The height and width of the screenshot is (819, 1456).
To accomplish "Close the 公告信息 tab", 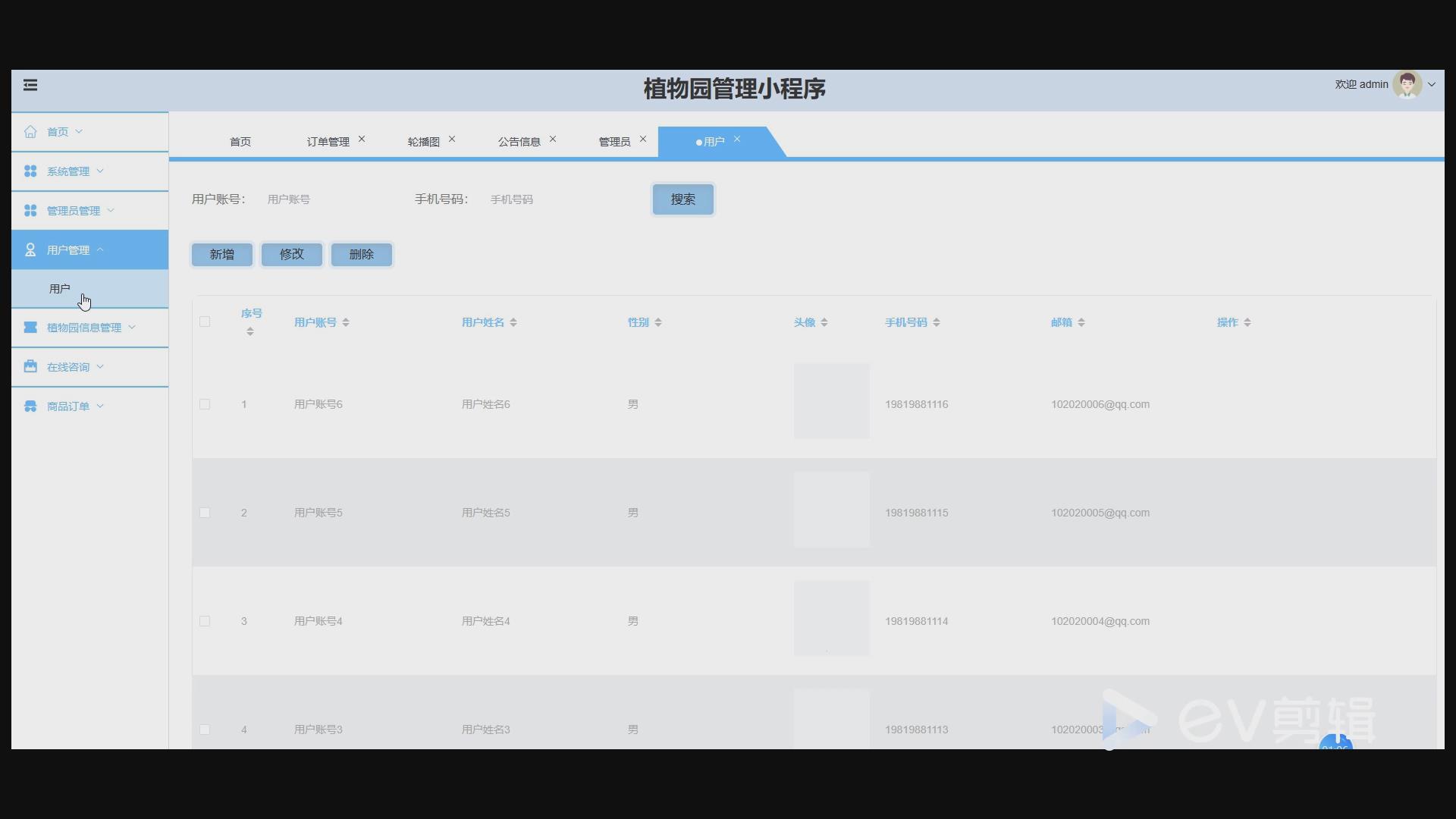I will (553, 140).
